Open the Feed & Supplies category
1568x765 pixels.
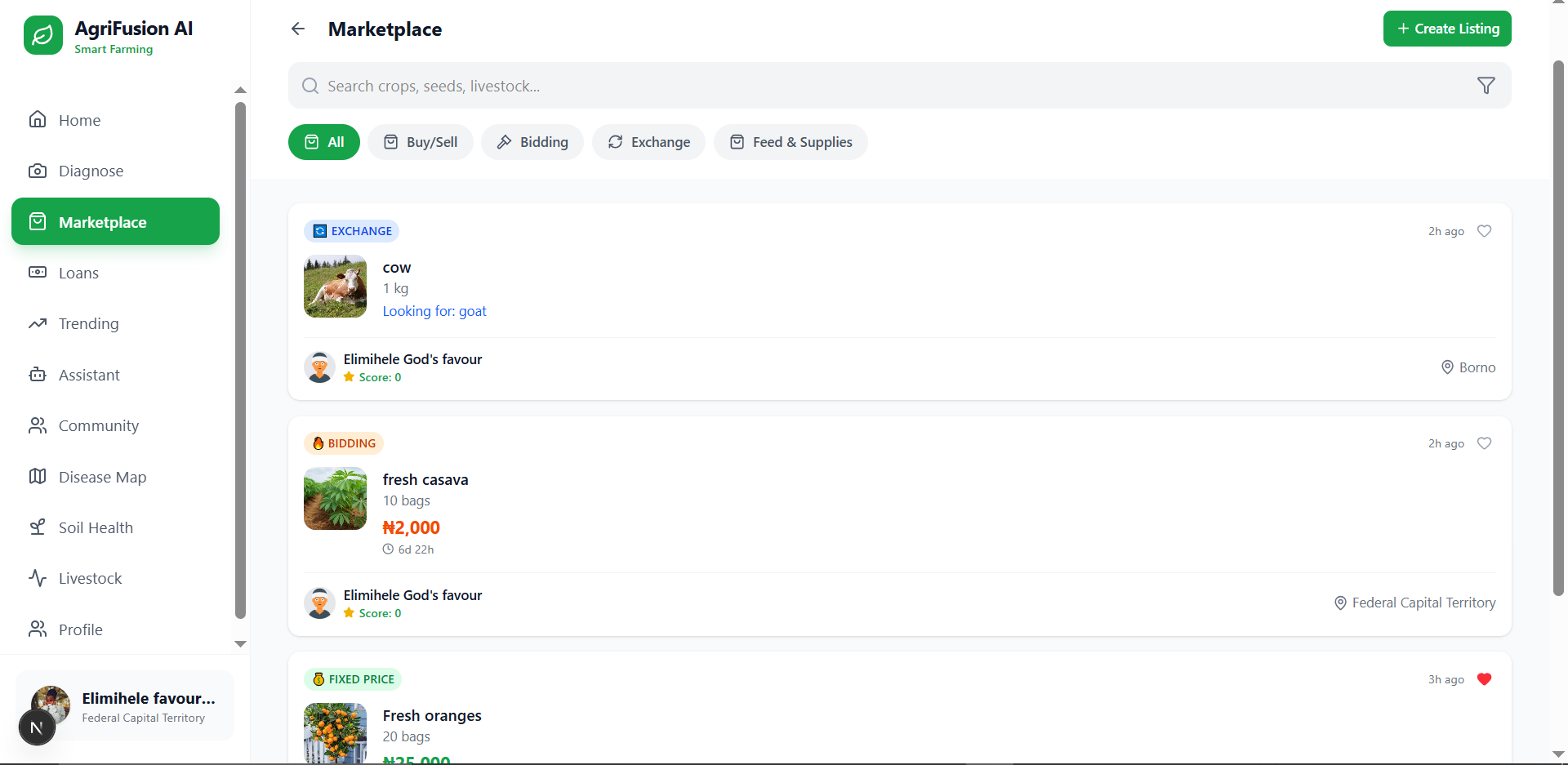pos(790,142)
